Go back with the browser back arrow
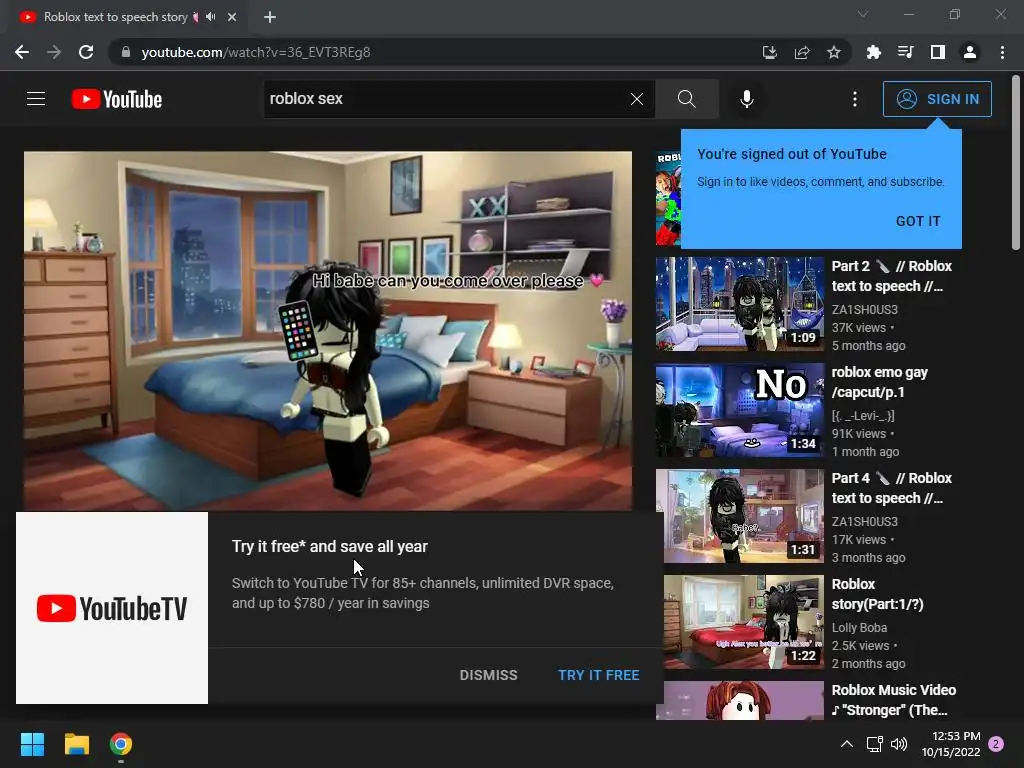1024x768 pixels. [x=22, y=52]
